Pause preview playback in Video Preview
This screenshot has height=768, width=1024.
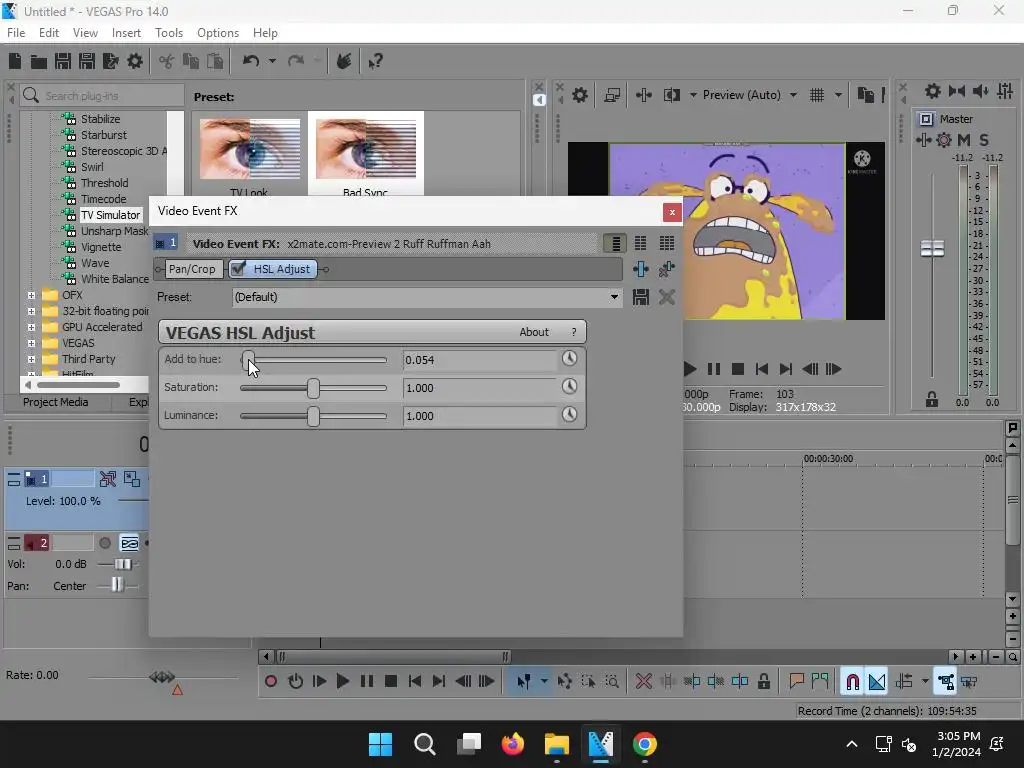click(714, 369)
